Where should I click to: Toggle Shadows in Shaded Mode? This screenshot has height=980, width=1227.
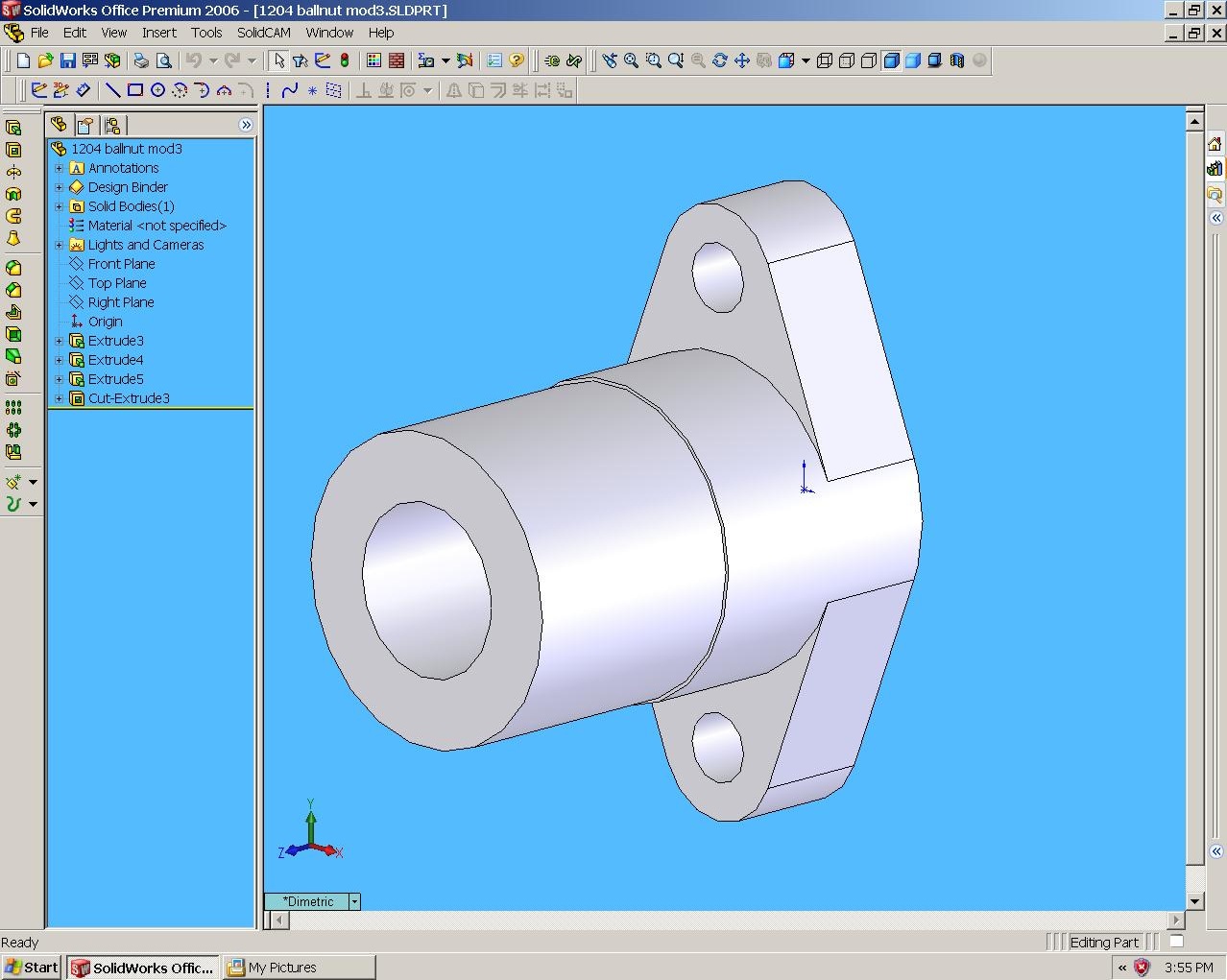click(935, 60)
